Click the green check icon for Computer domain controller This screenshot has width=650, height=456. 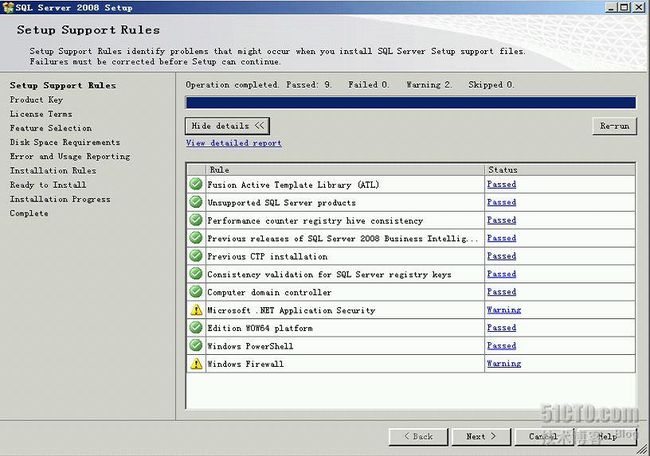[196, 291]
